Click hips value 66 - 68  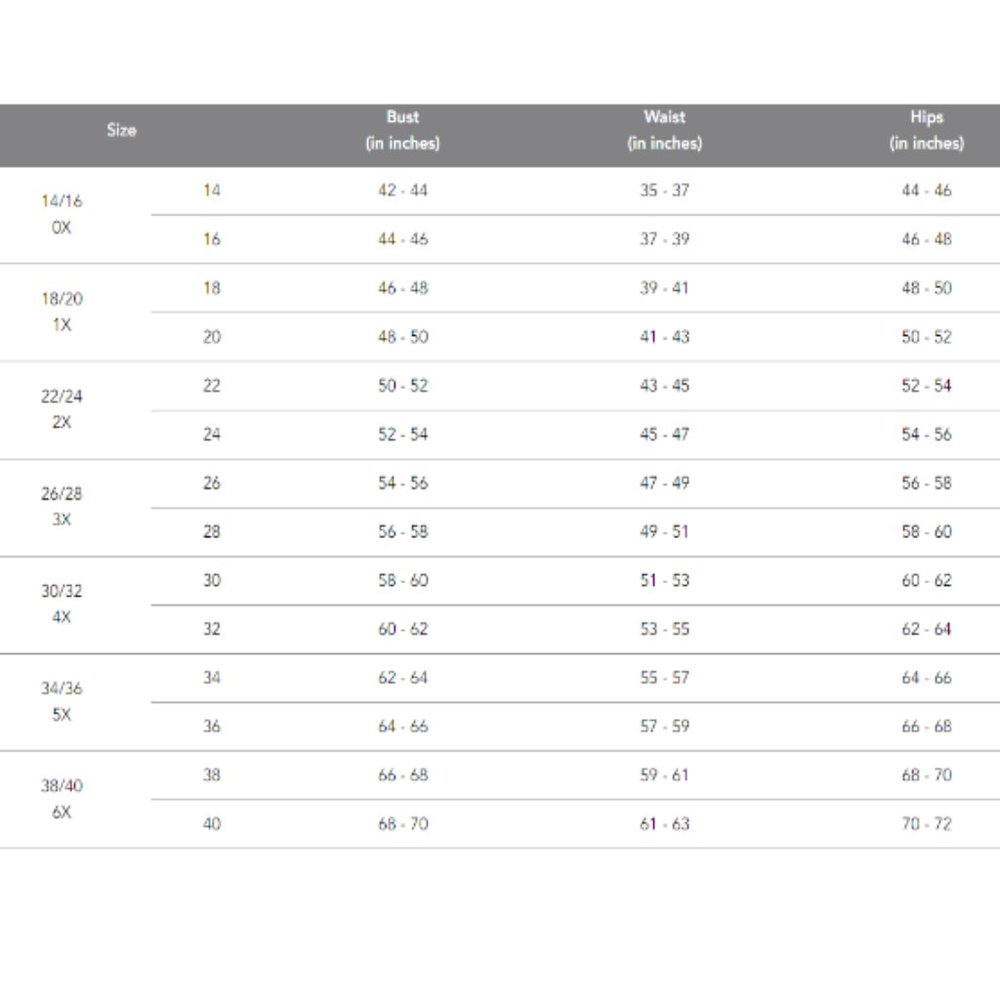tap(927, 726)
